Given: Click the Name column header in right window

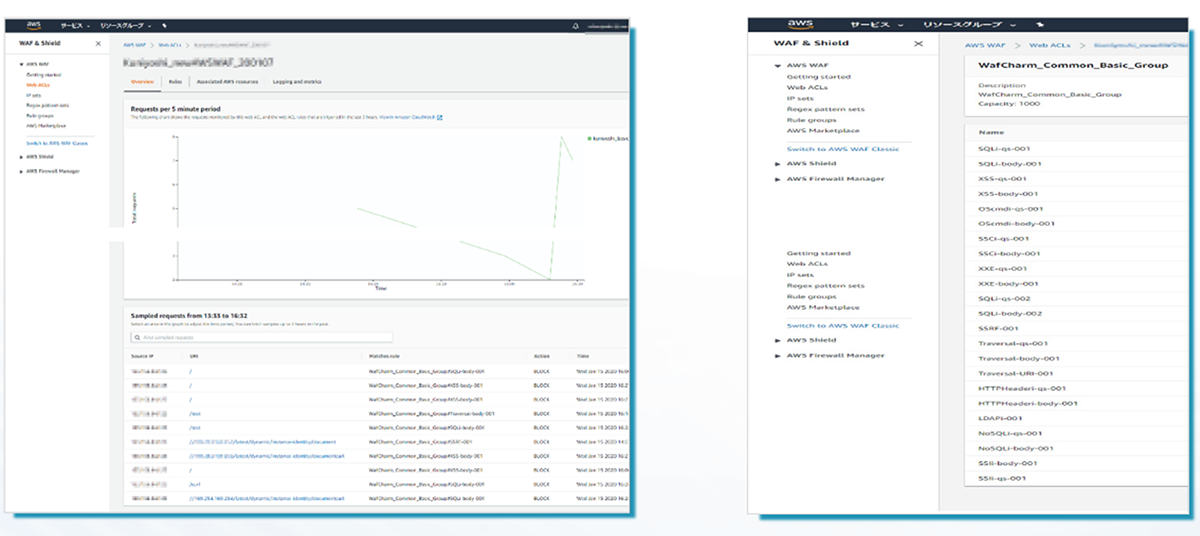Looking at the screenshot, I should (x=991, y=132).
